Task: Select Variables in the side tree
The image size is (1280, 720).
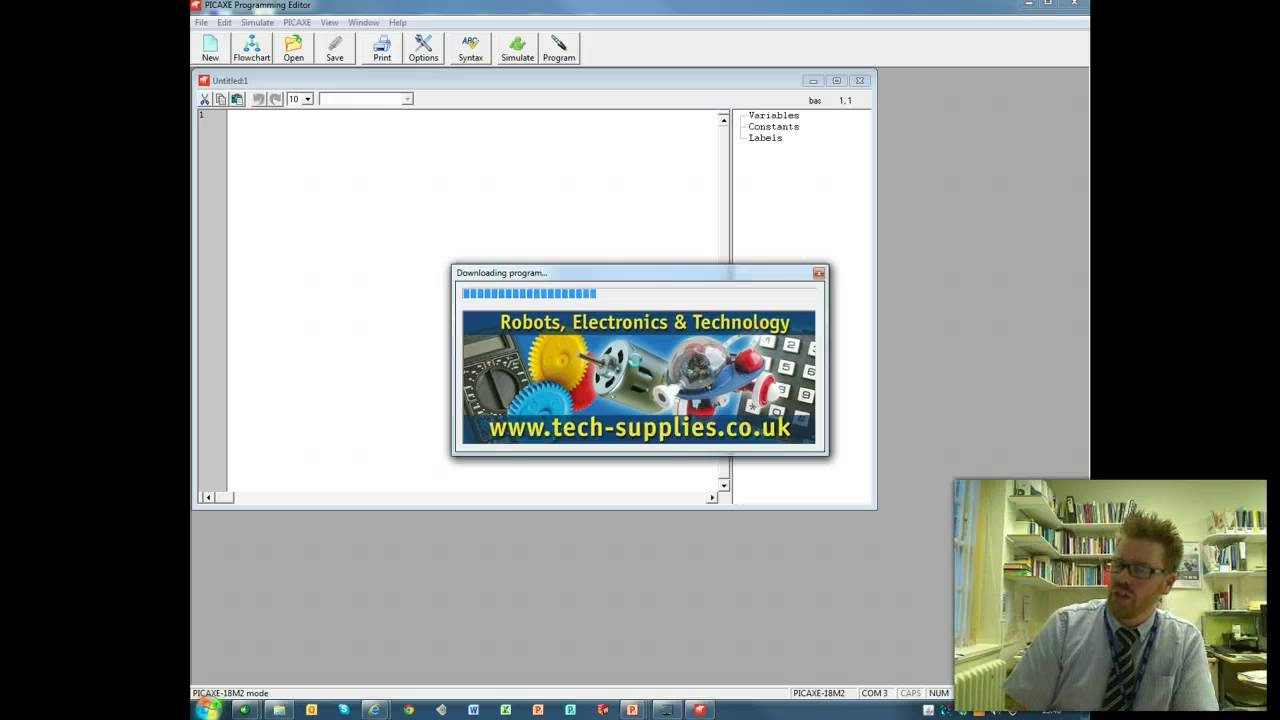Action: pos(773,116)
